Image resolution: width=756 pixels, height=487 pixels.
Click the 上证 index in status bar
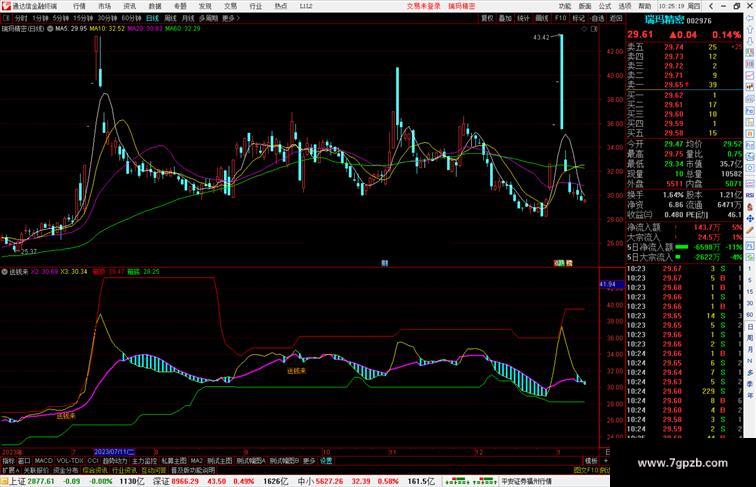click(17, 481)
